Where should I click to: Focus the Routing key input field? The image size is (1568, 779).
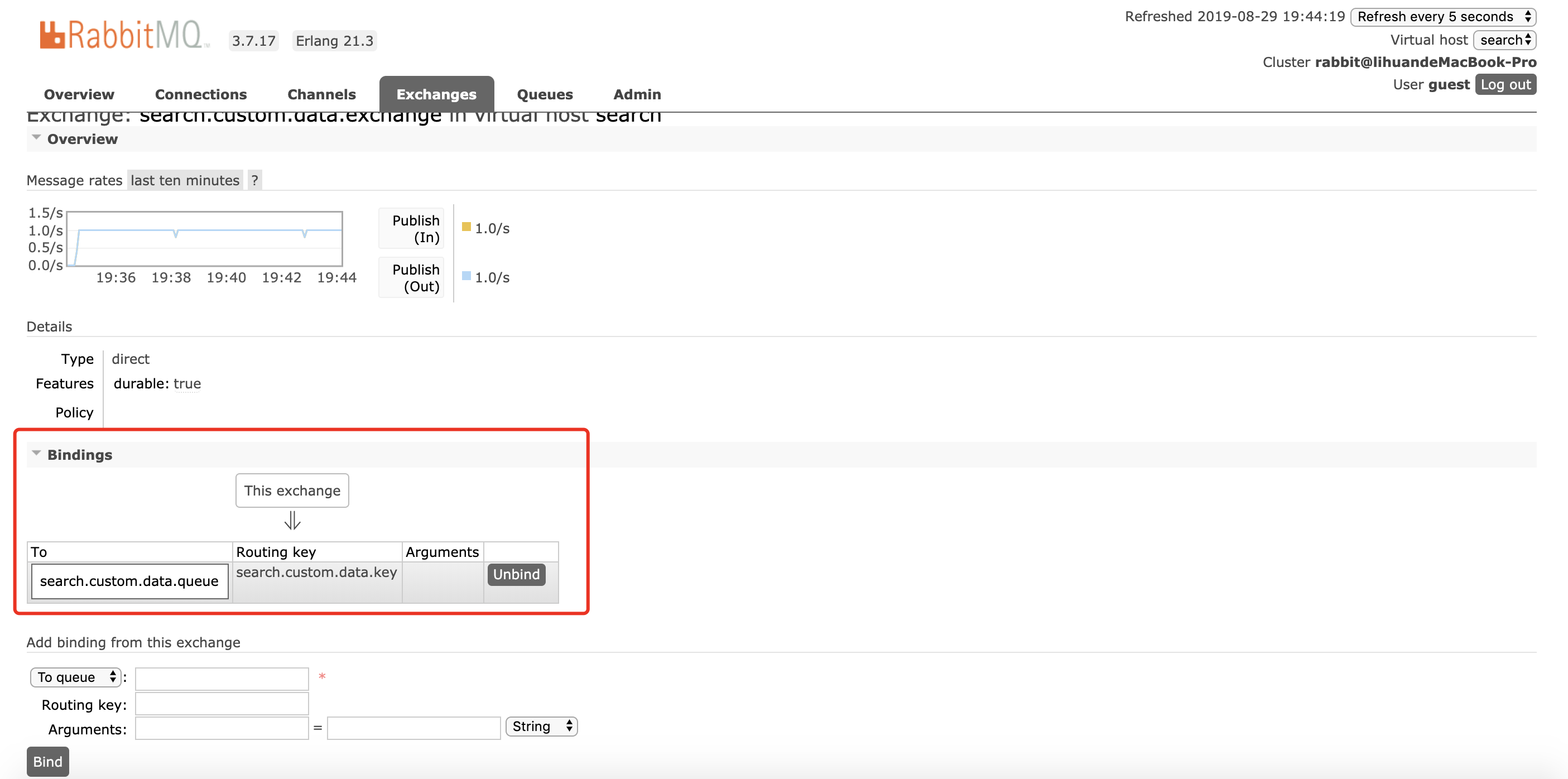[x=222, y=704]
